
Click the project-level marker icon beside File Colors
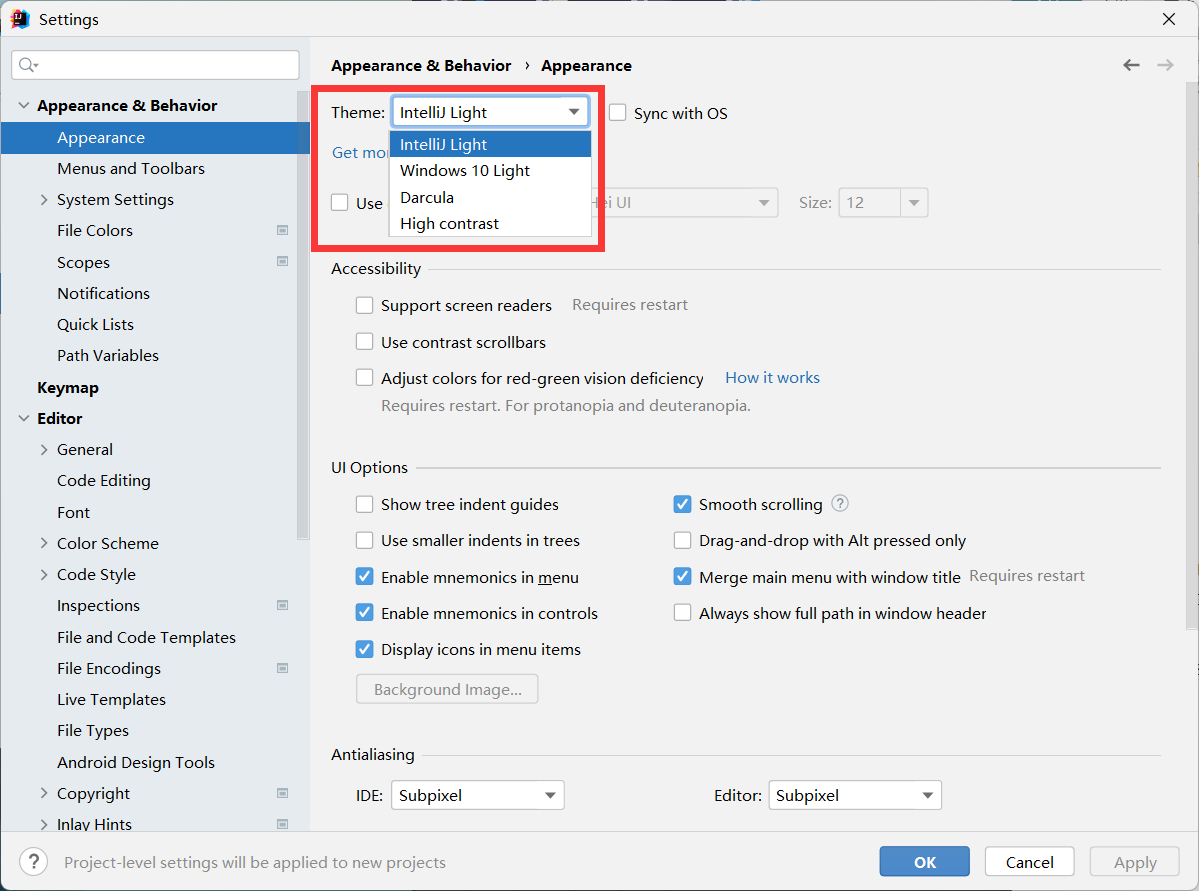[282, 230]
